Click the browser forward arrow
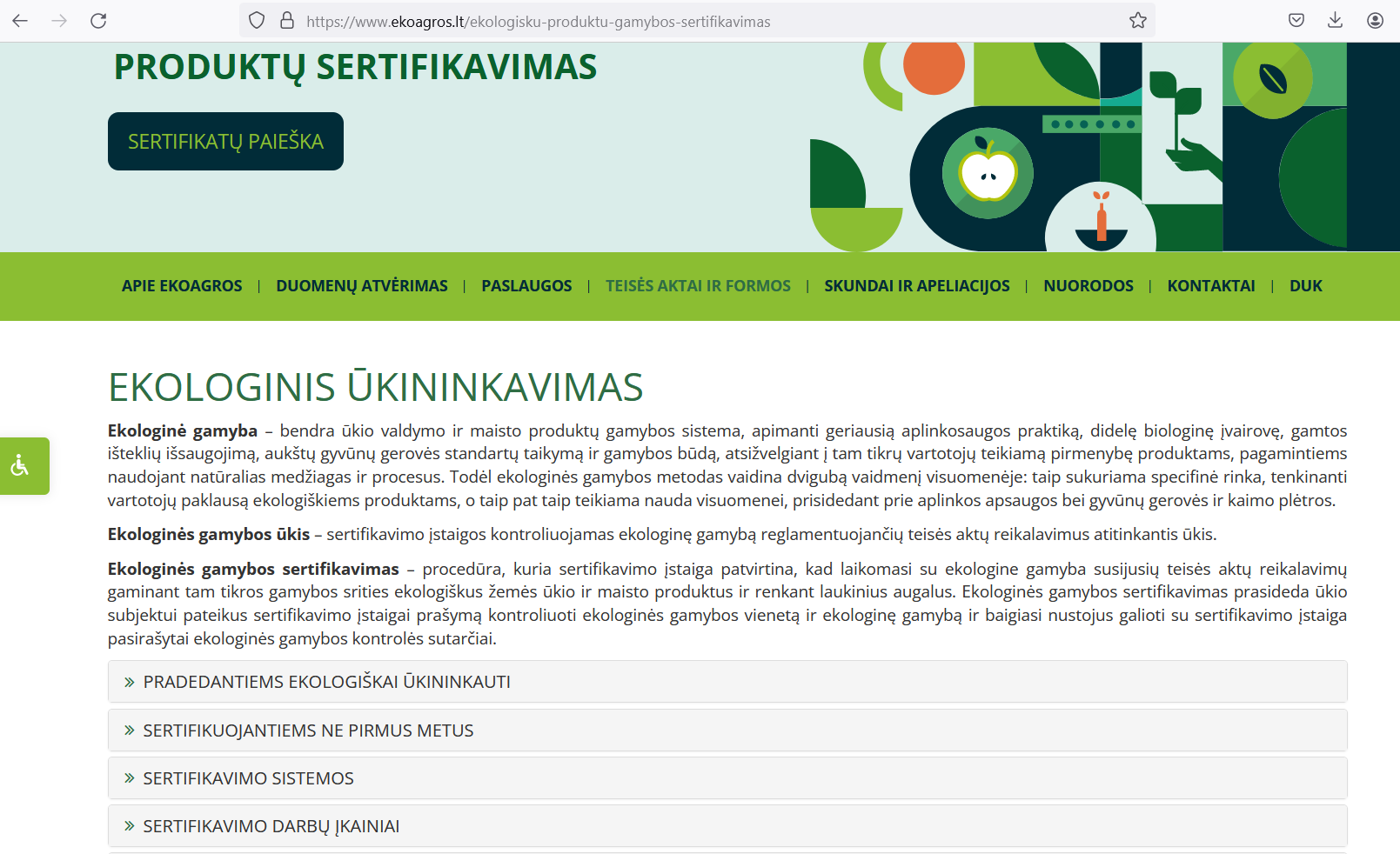This screenshot has height=854, width=1400. coord(59,21)
